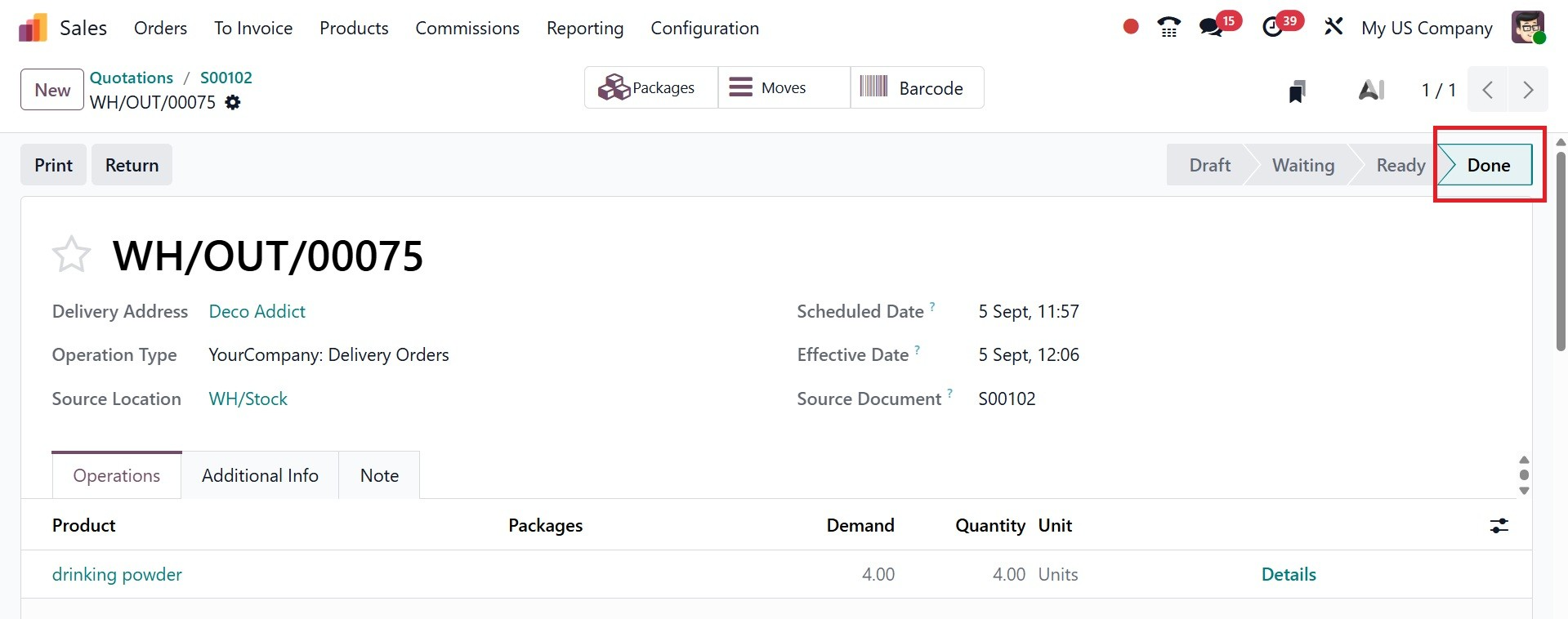Go to next record arrow

1528,90
